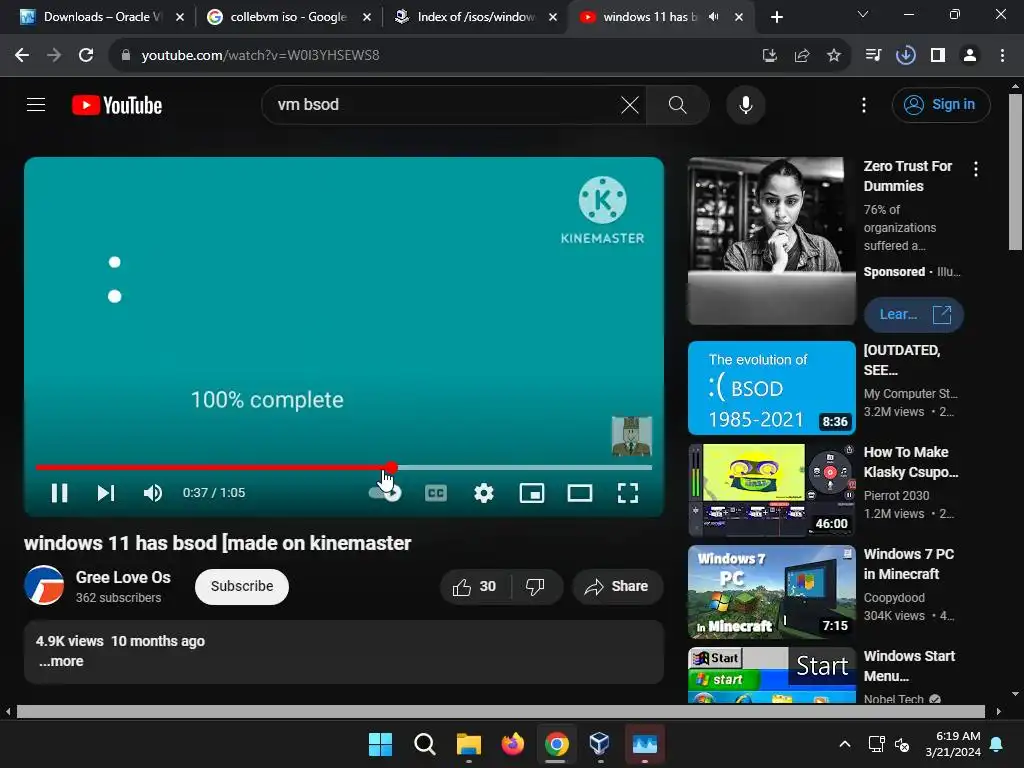Like the video with thumbs up
The height and width of the screenshot is (768, 1024).
[x=475, y=586]
